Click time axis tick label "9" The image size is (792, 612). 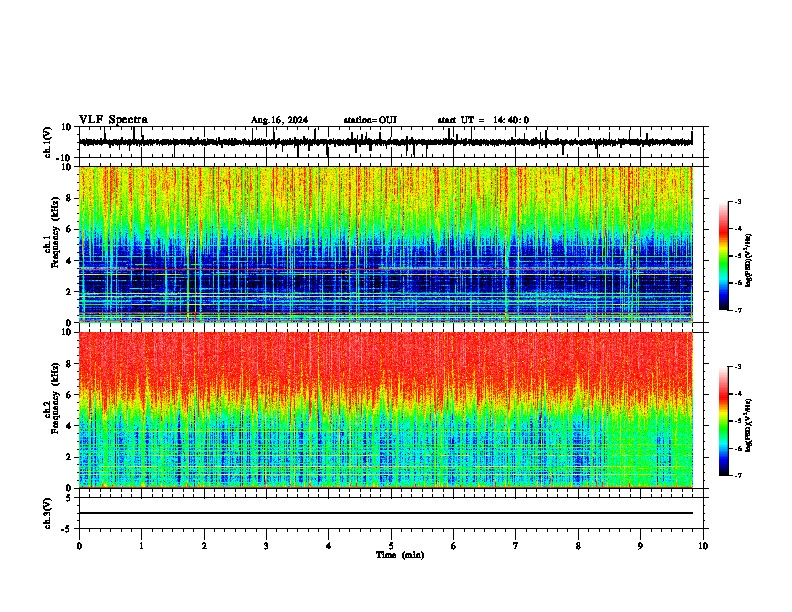(x=640, y=546)
